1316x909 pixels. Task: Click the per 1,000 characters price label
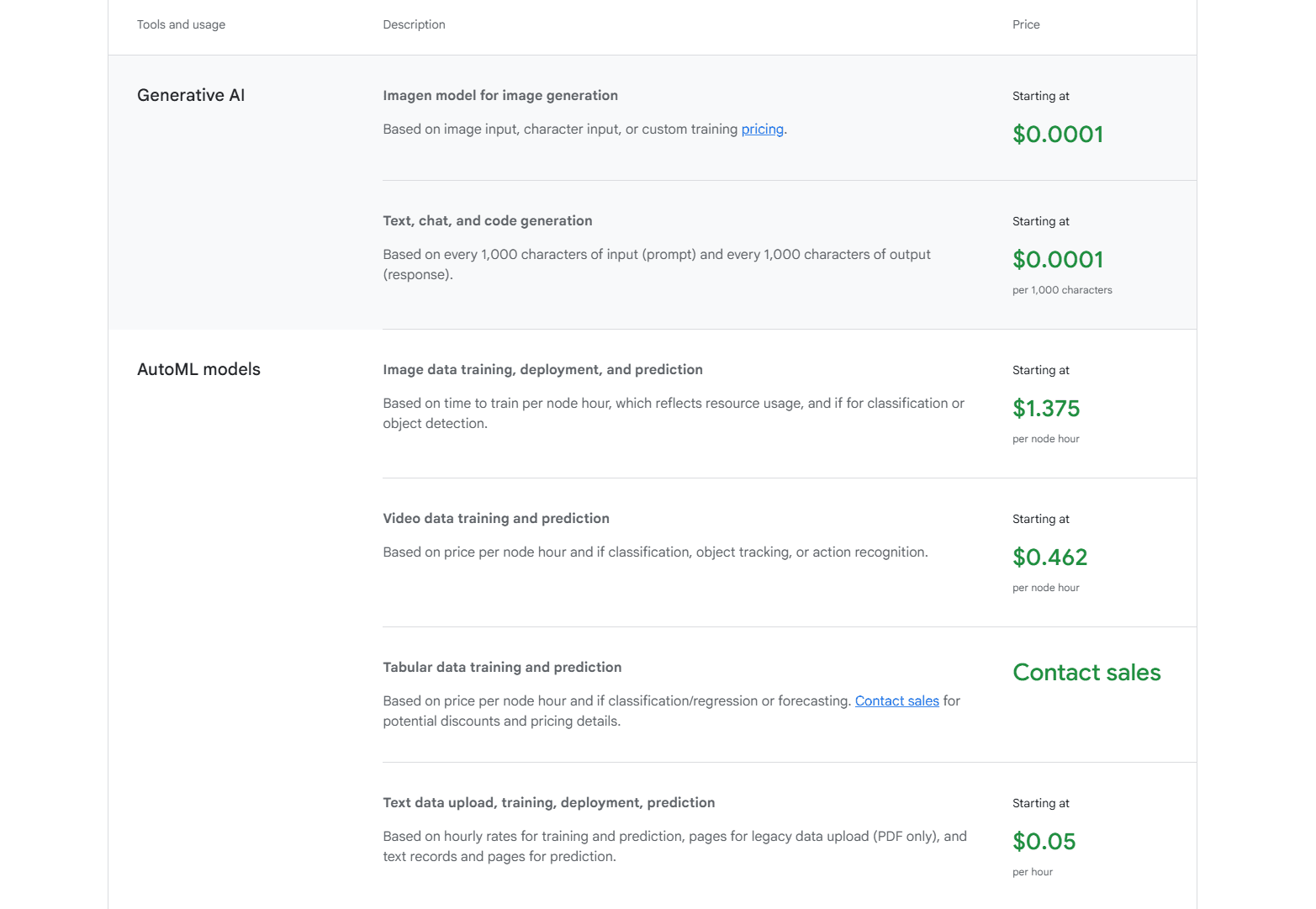pyautogui.click(x=1061, y=290)
